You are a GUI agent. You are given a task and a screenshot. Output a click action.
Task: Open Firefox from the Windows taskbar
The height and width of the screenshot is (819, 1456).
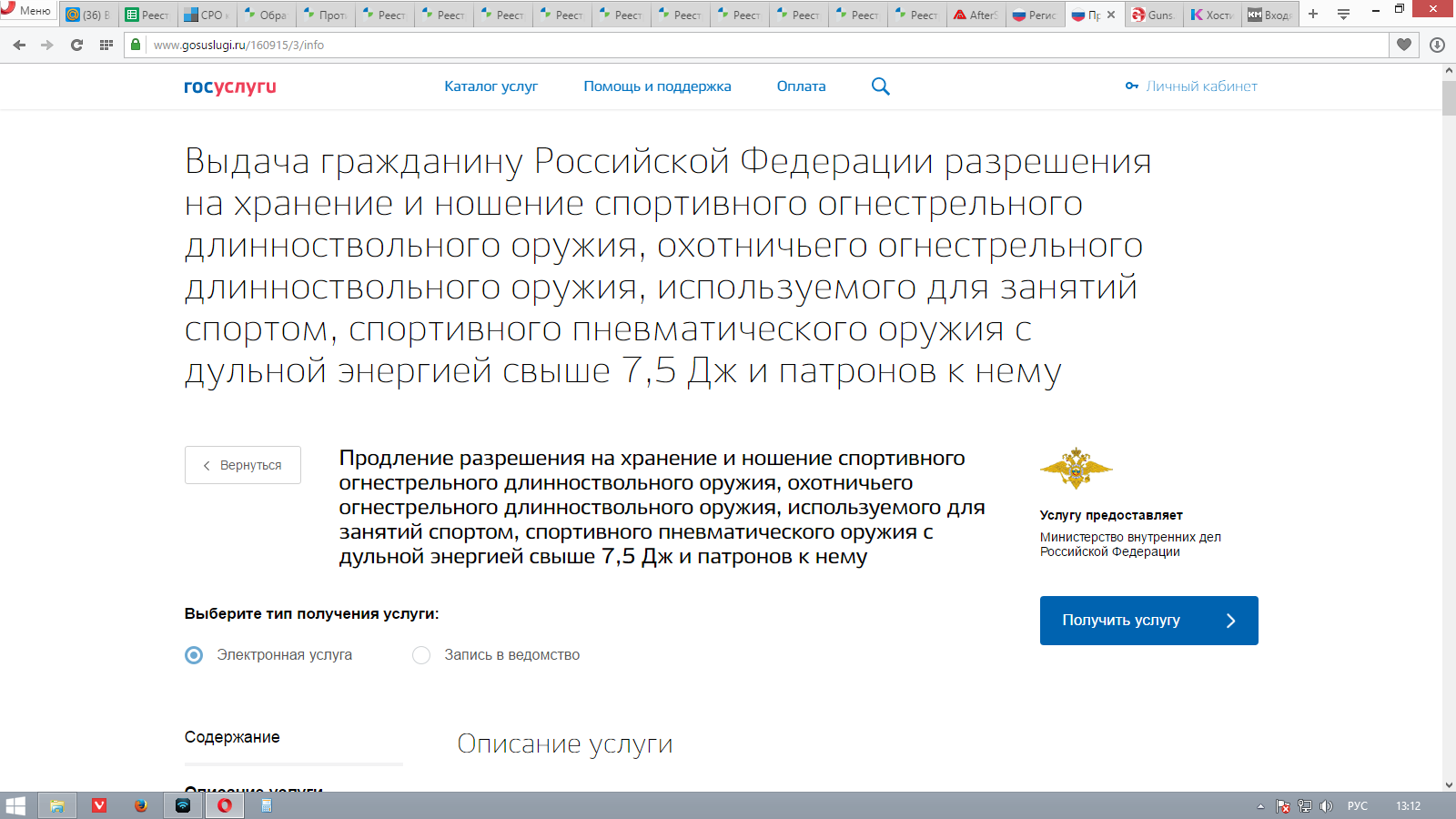[x=140, y=805]
